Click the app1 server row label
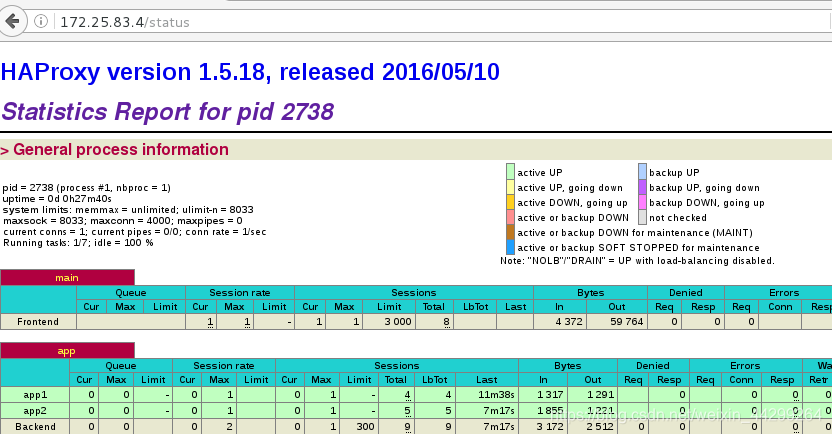 (x=35, y=395)
